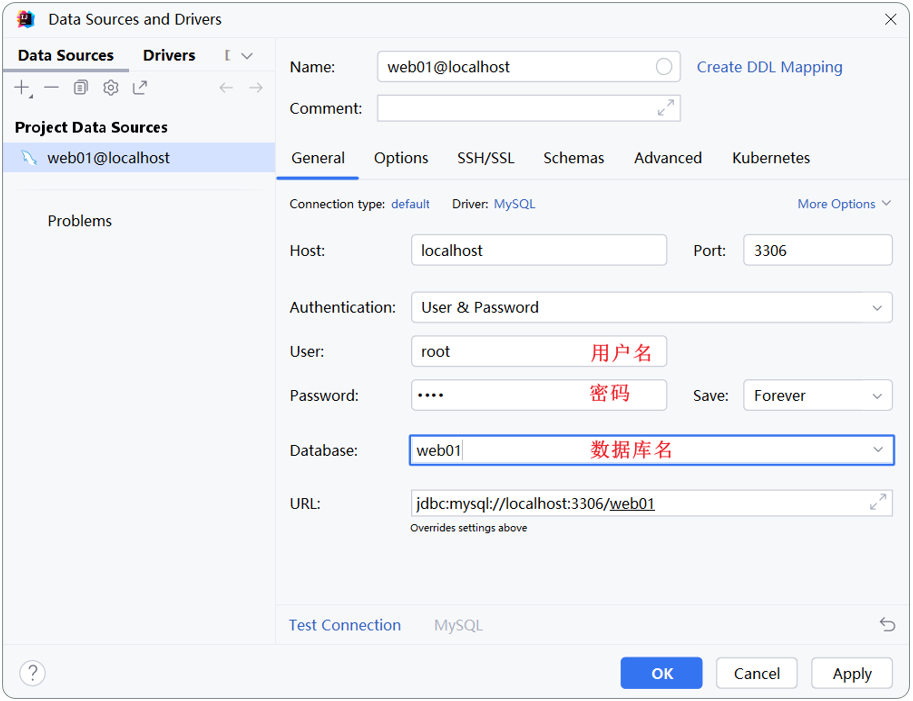Click the Duplicate data source icon

[x=80, y=88]
